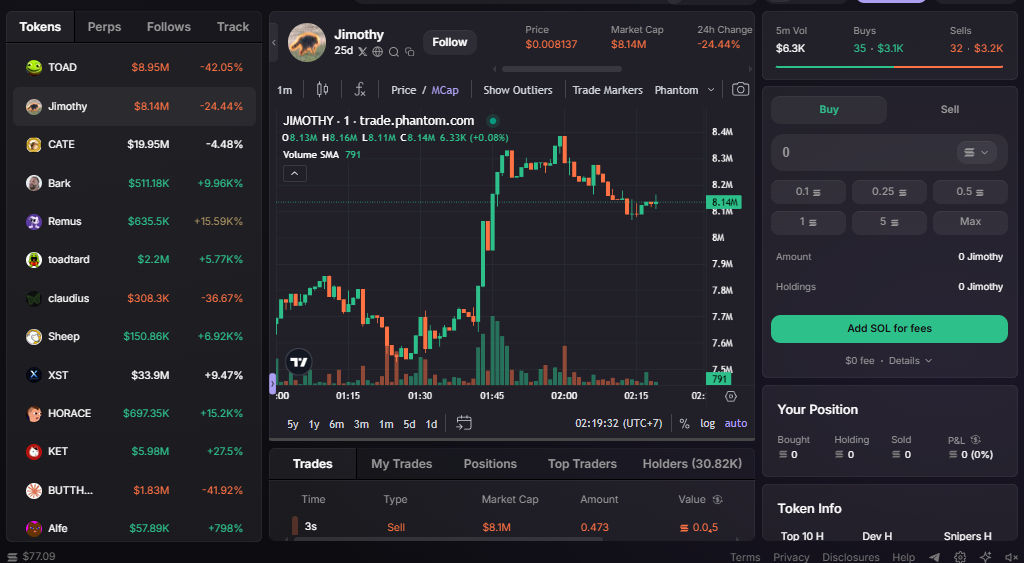
Task: Select the CATE token icon
Action: click(x=34, y=144)
